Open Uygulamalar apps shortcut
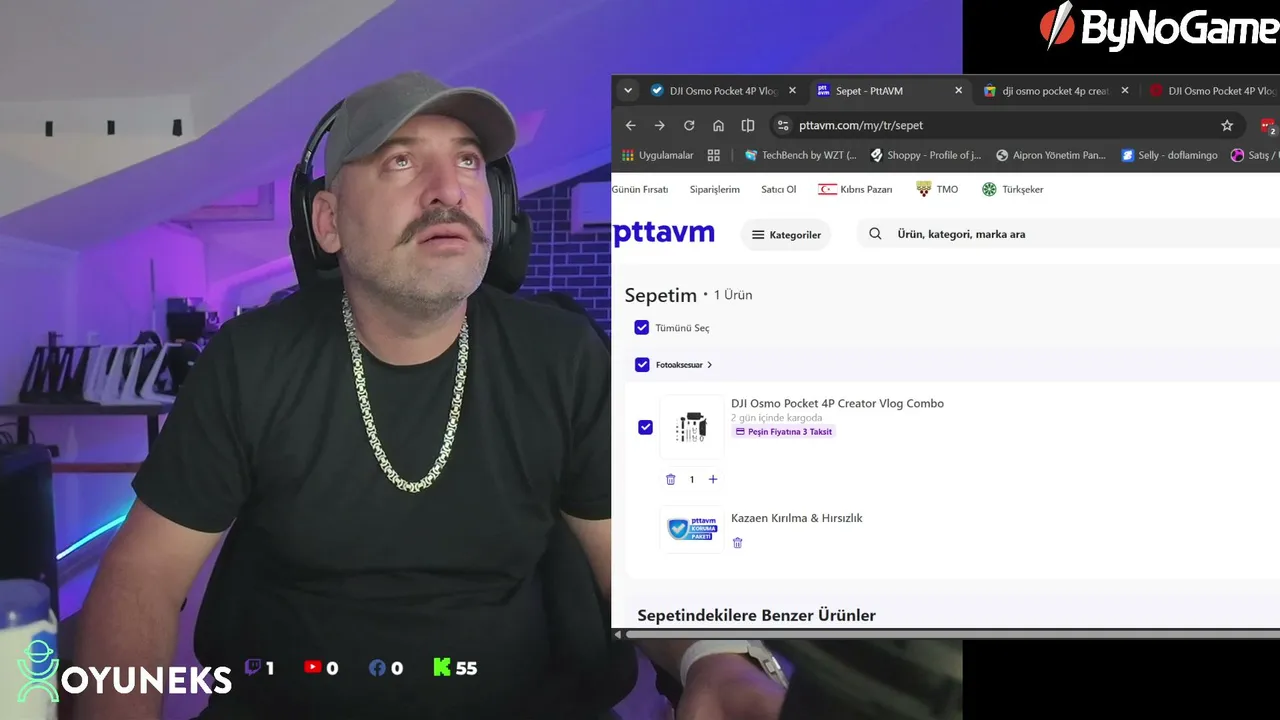The height and width of the screenshot is (720, 1280). [657, 155]
